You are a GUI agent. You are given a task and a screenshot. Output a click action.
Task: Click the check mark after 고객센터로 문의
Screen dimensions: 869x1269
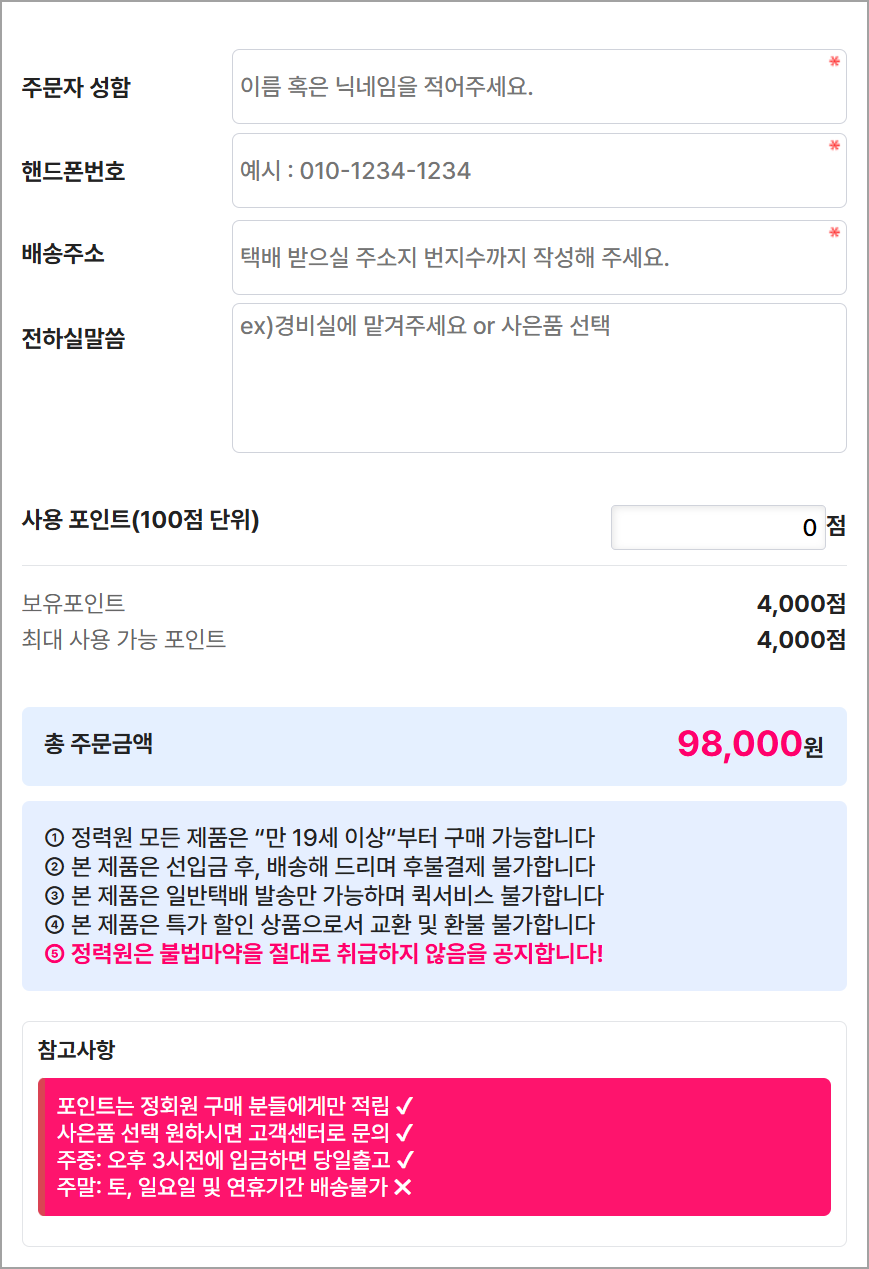(405, 1133)
